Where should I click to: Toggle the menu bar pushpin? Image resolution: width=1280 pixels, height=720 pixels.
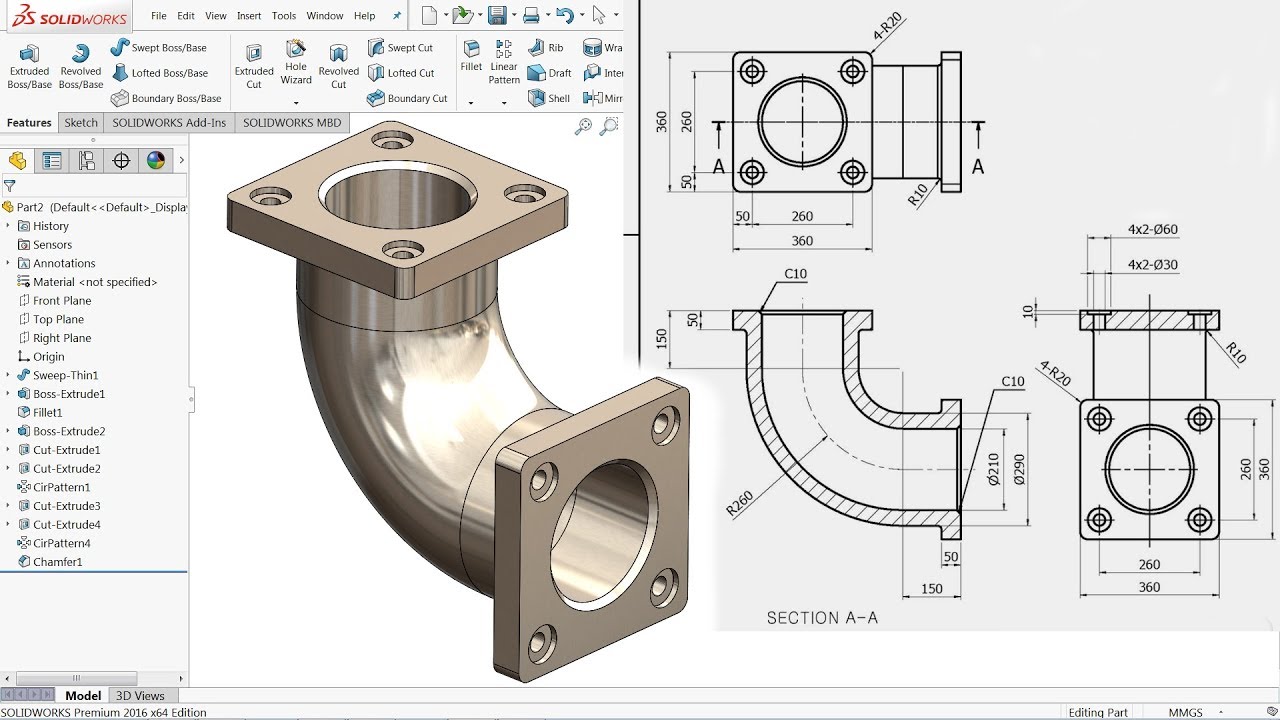396,15
